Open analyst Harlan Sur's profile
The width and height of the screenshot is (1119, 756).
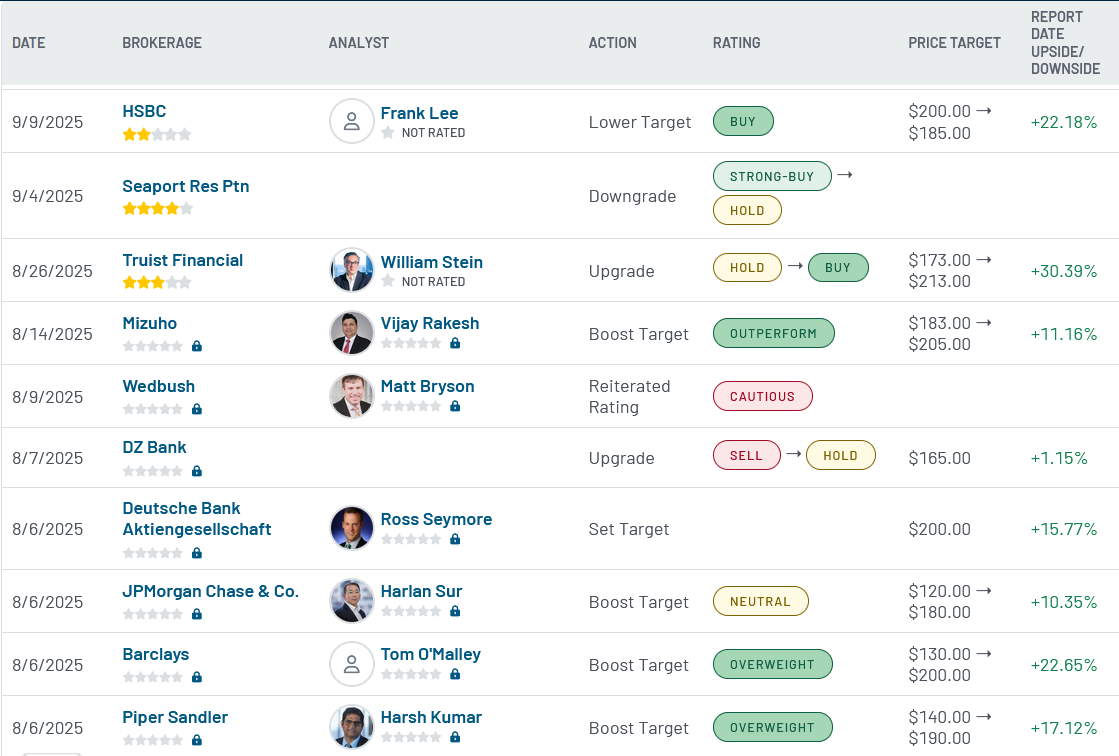[421, 592]
